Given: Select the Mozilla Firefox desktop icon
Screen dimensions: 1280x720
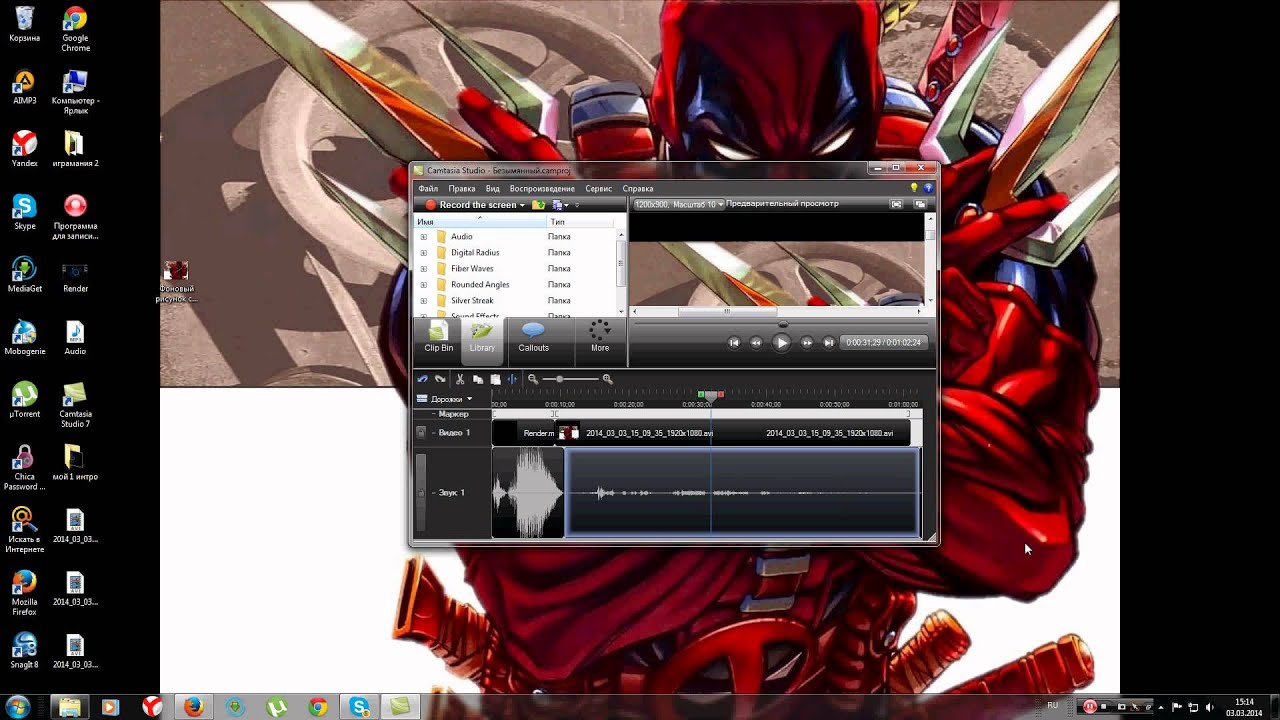Looking at the screenshot, I should [x=24, y=593].
